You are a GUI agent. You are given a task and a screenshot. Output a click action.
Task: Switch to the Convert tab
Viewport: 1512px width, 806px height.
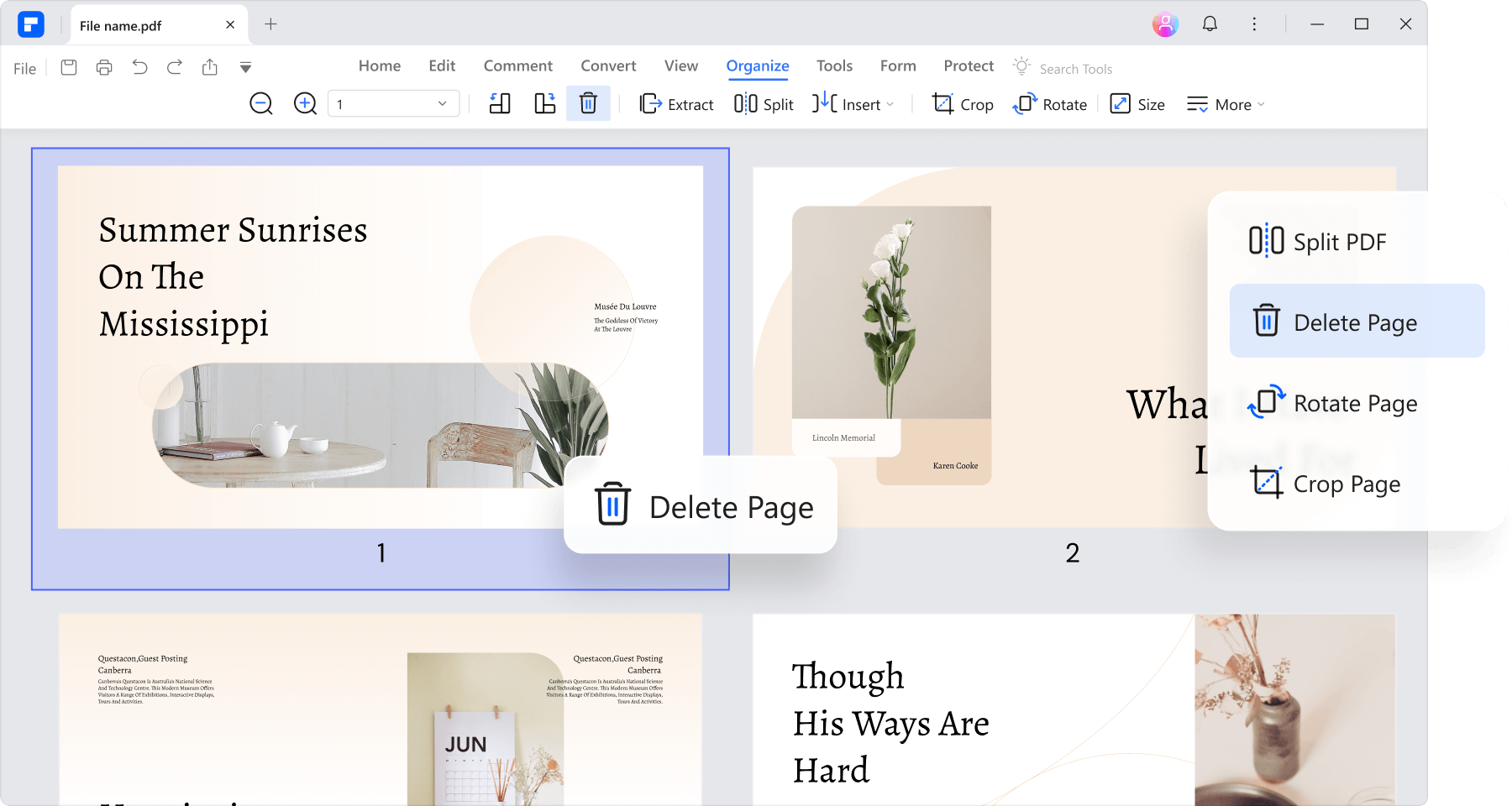tap(608, 65)
